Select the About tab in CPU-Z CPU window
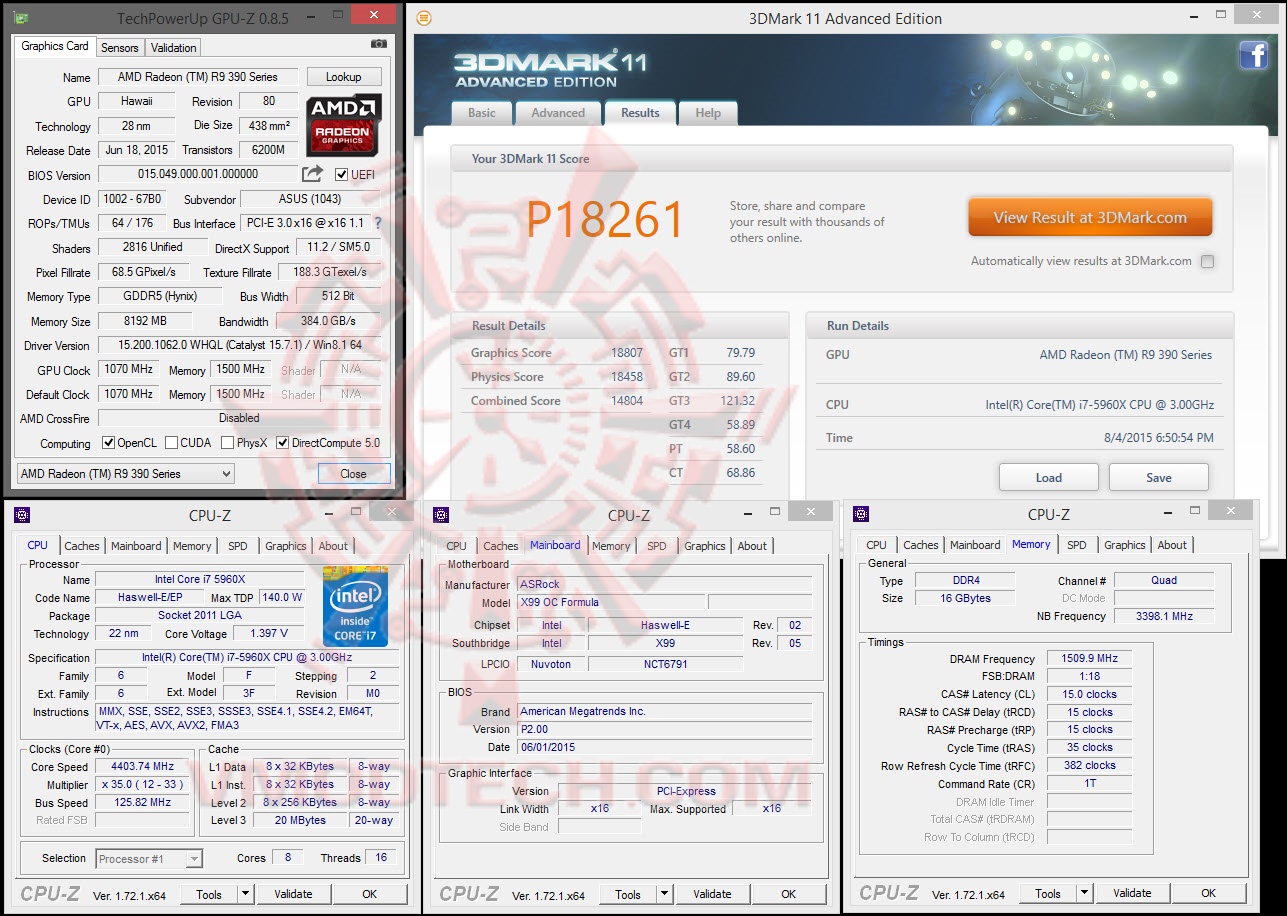Screen dimensions: 1287x916 333,546
